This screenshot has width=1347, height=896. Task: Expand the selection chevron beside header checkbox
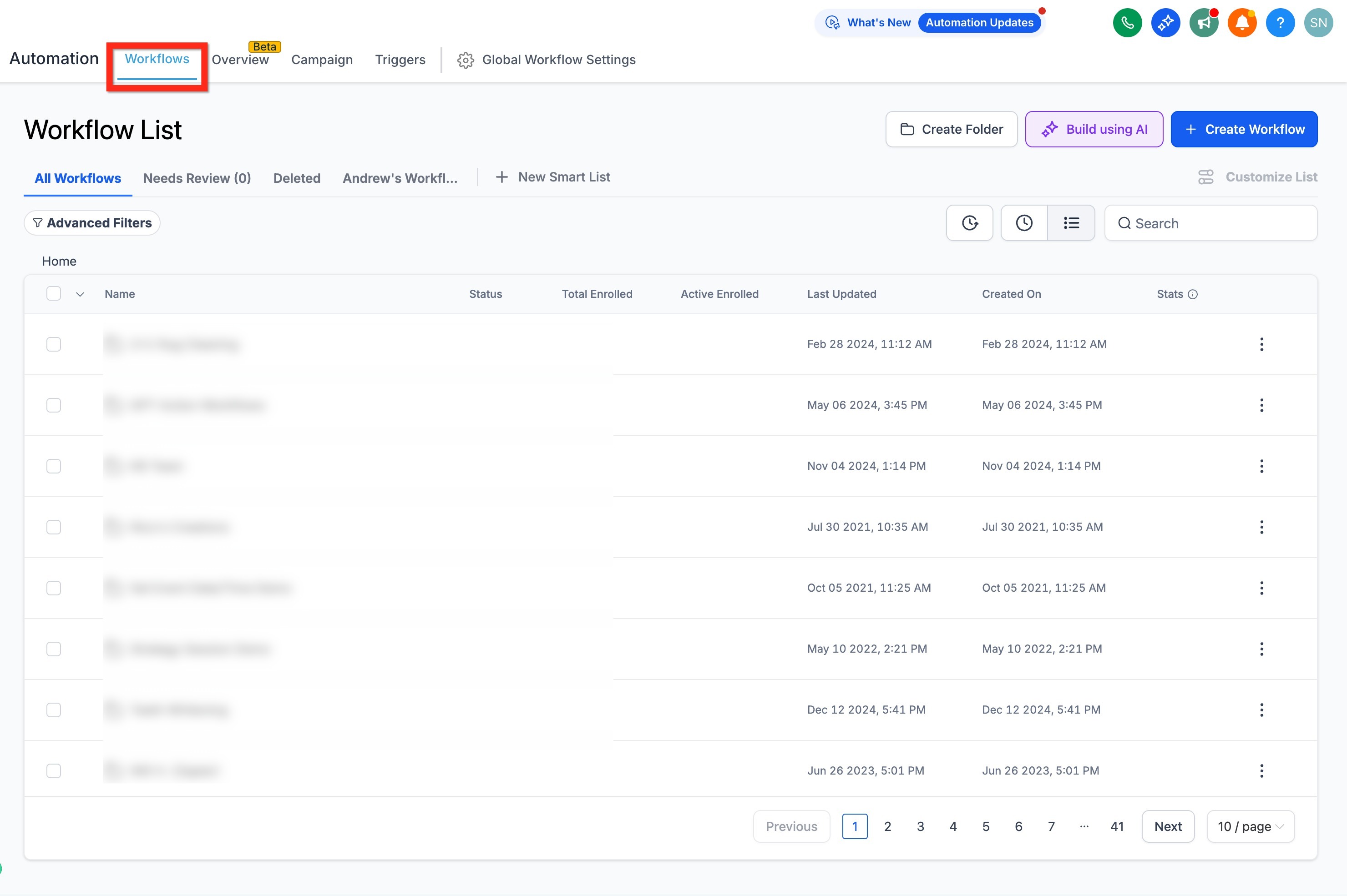[80, 294]
